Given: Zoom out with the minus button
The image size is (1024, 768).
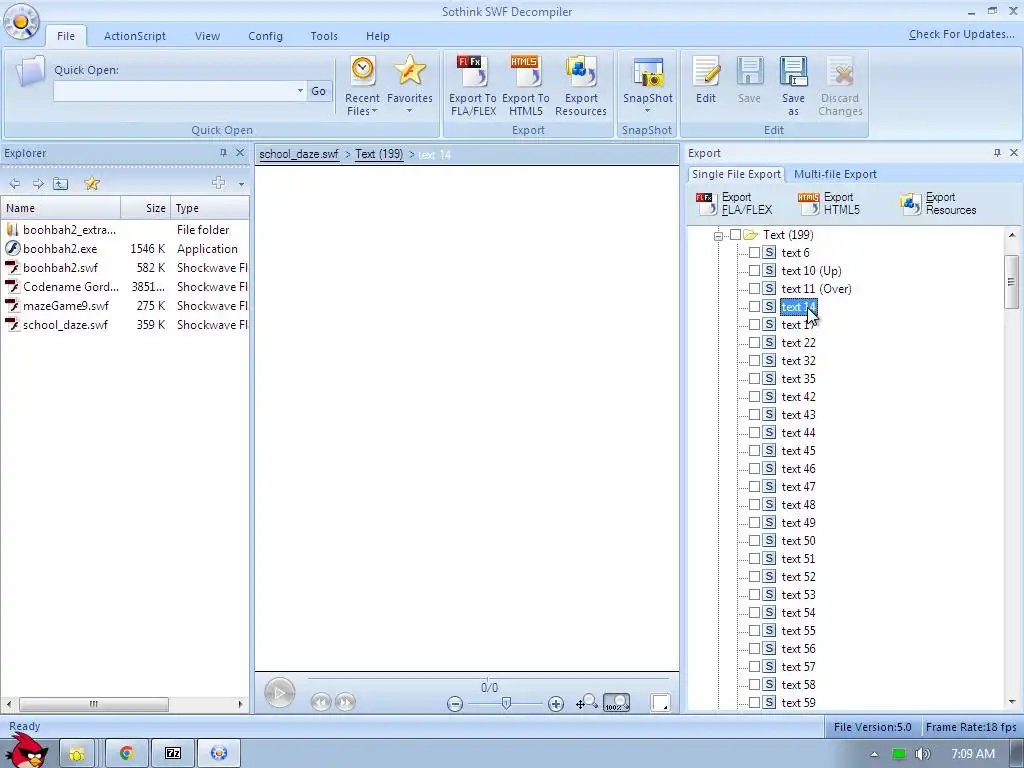Looking at the screenshot, I should tap(455, 703).
